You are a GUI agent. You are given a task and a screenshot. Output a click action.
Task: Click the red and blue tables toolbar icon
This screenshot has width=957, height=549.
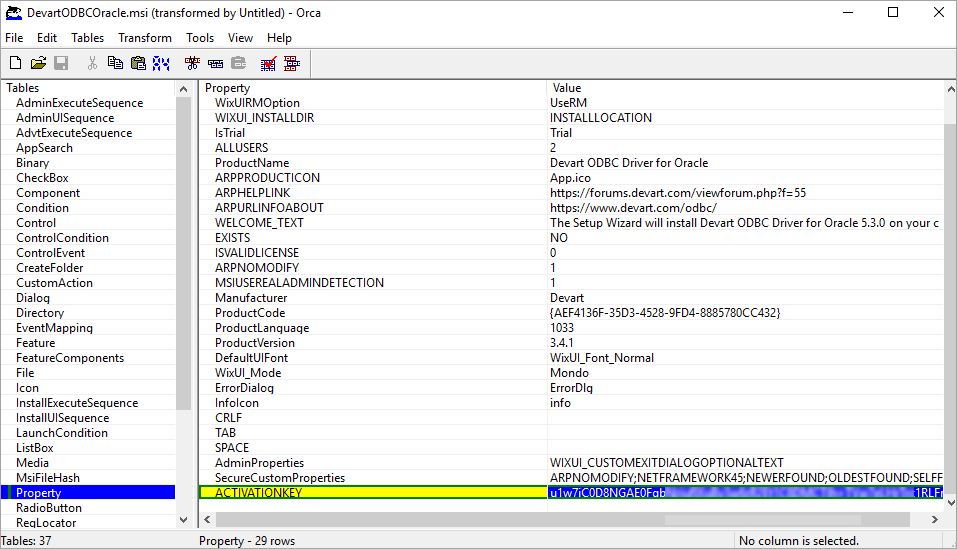click(292, 63)
